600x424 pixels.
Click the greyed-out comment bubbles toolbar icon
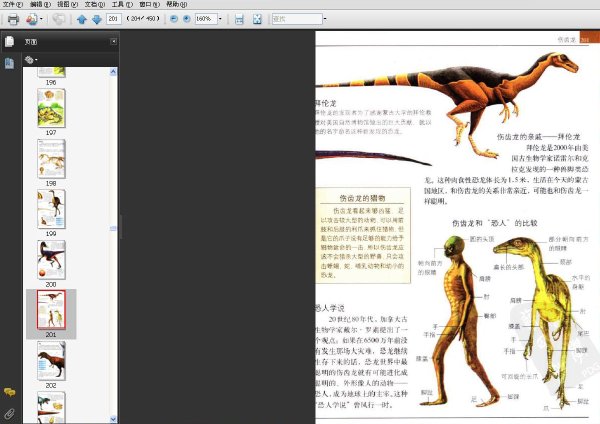(59, 19)
